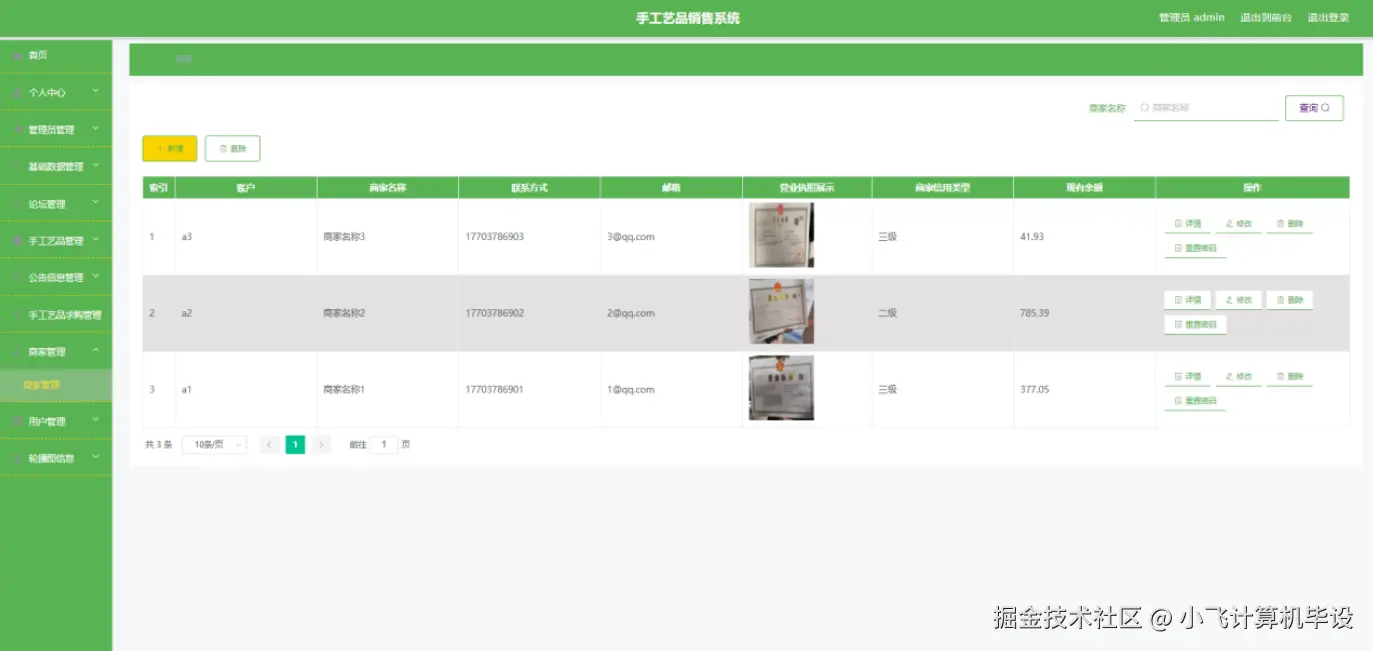The width and height of the screenshot is (1373, 651).
Task: Click the yellow 新增 add button
Action: tap(170, 148)
